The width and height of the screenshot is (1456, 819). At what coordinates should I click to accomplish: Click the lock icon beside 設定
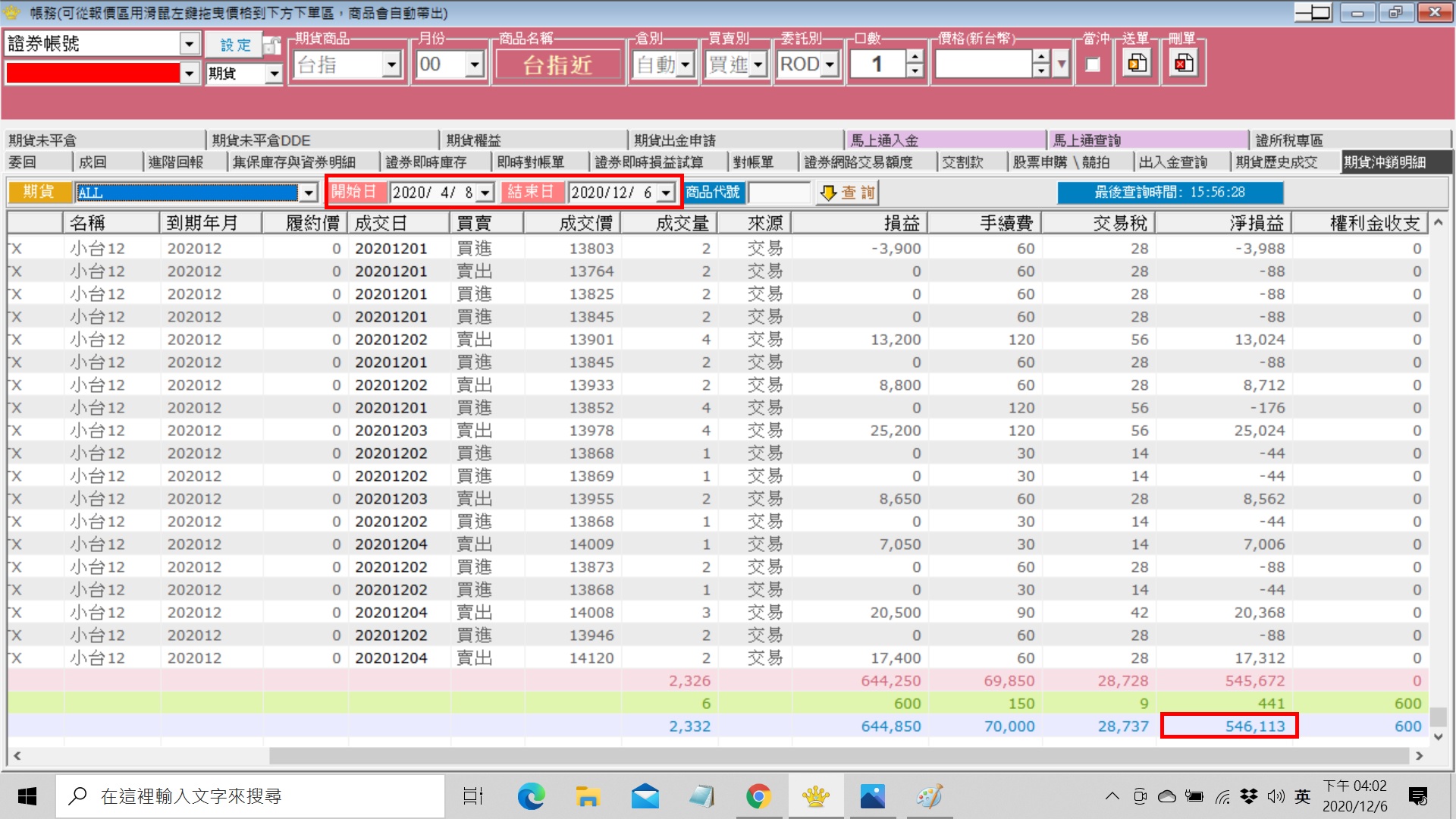[271, 45]
